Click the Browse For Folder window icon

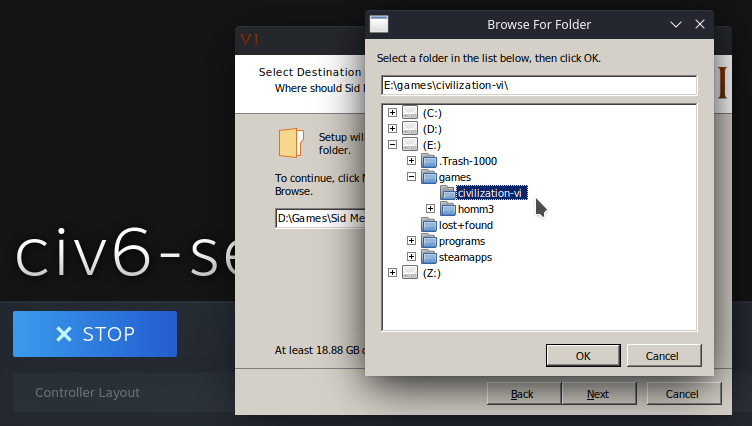coord(379,24)
